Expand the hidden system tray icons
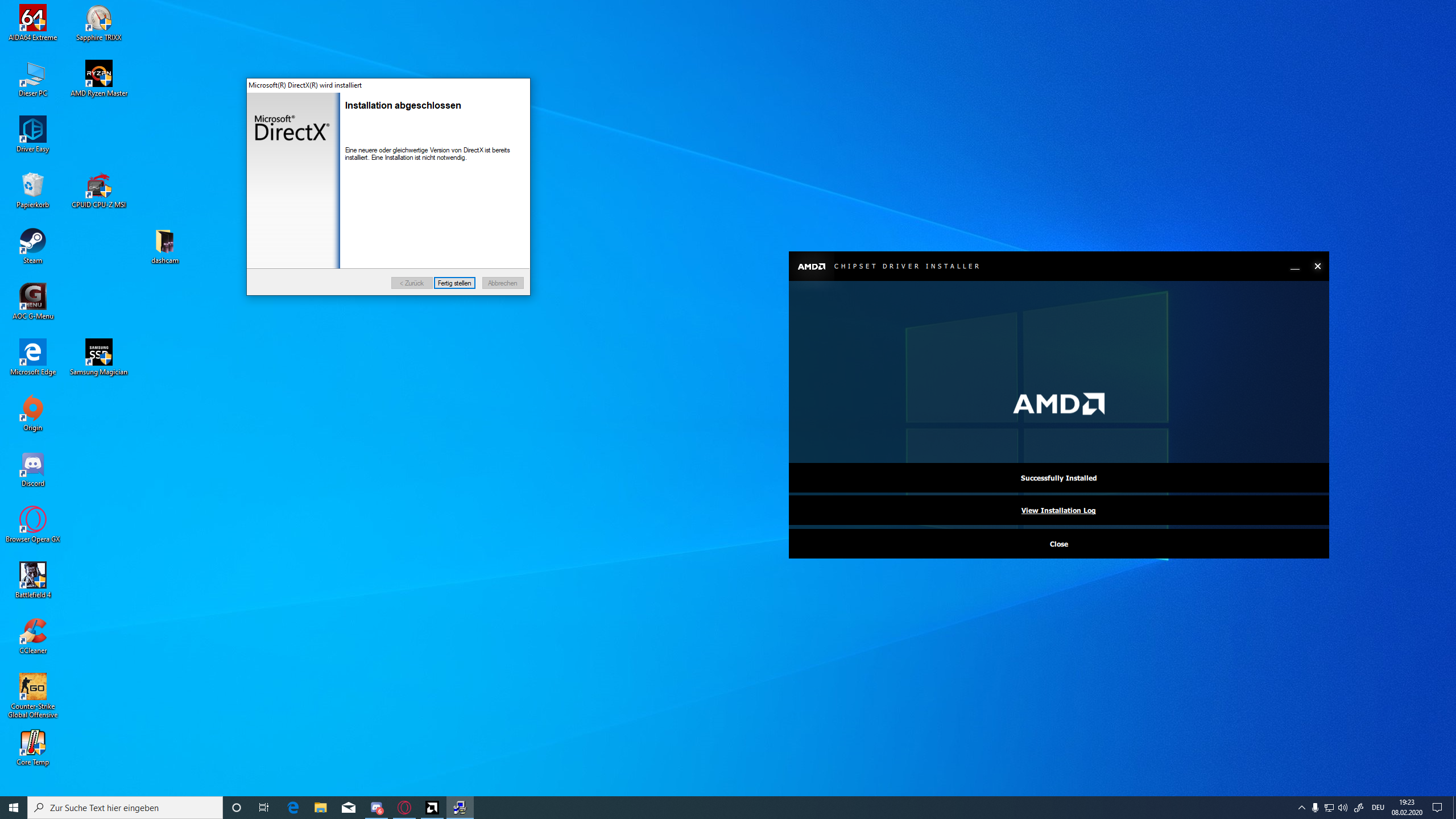The image size is (1456, 819). [1301, 808]
